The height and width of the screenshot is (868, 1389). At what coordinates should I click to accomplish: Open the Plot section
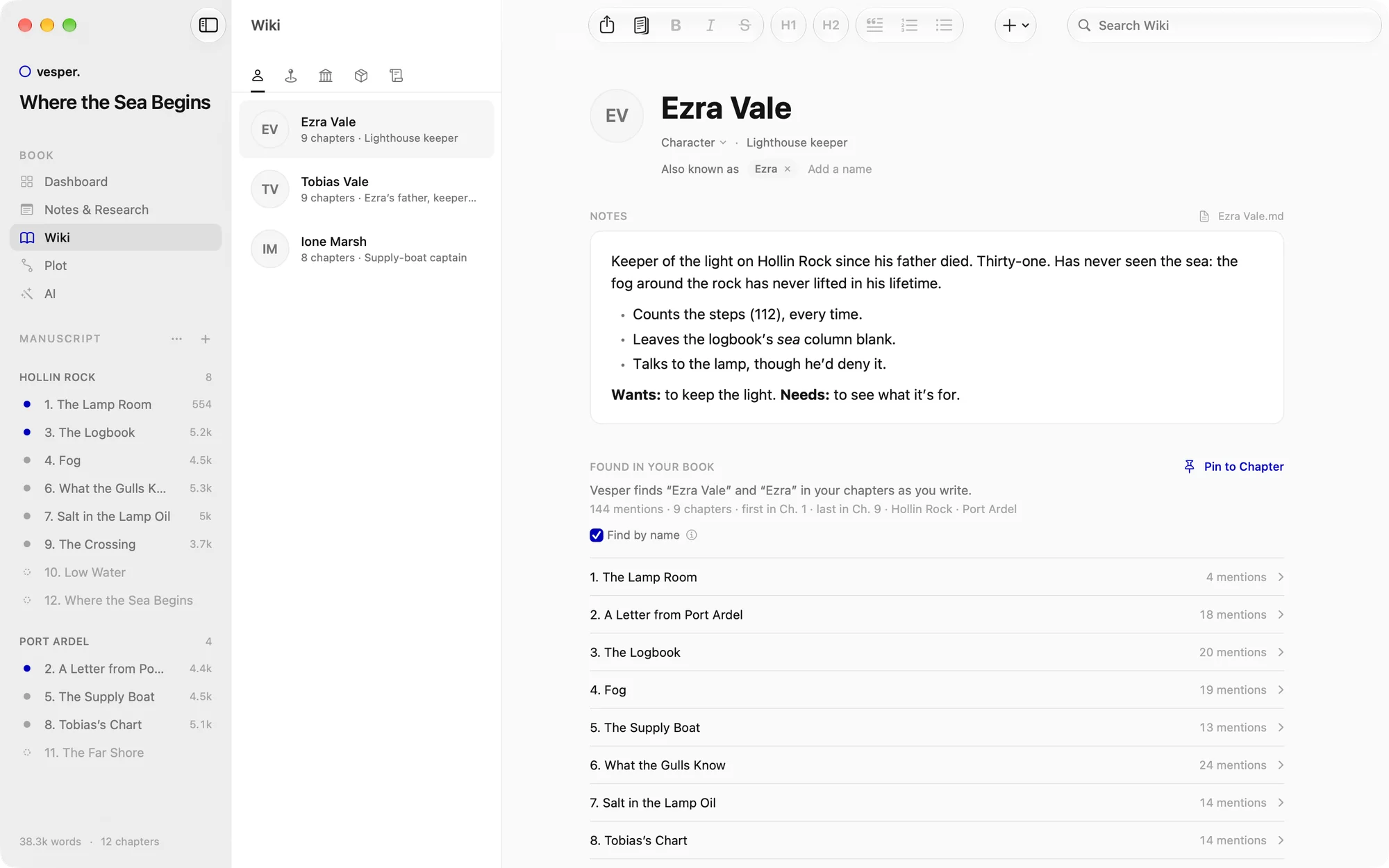tap(116, 265)
